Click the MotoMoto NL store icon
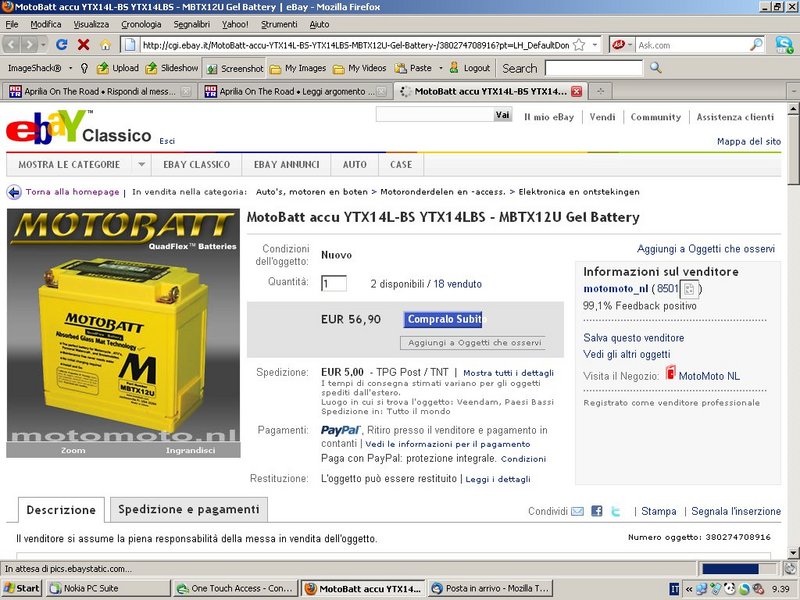This screenshot has width=800, height=600. click(x=670, y=372)
